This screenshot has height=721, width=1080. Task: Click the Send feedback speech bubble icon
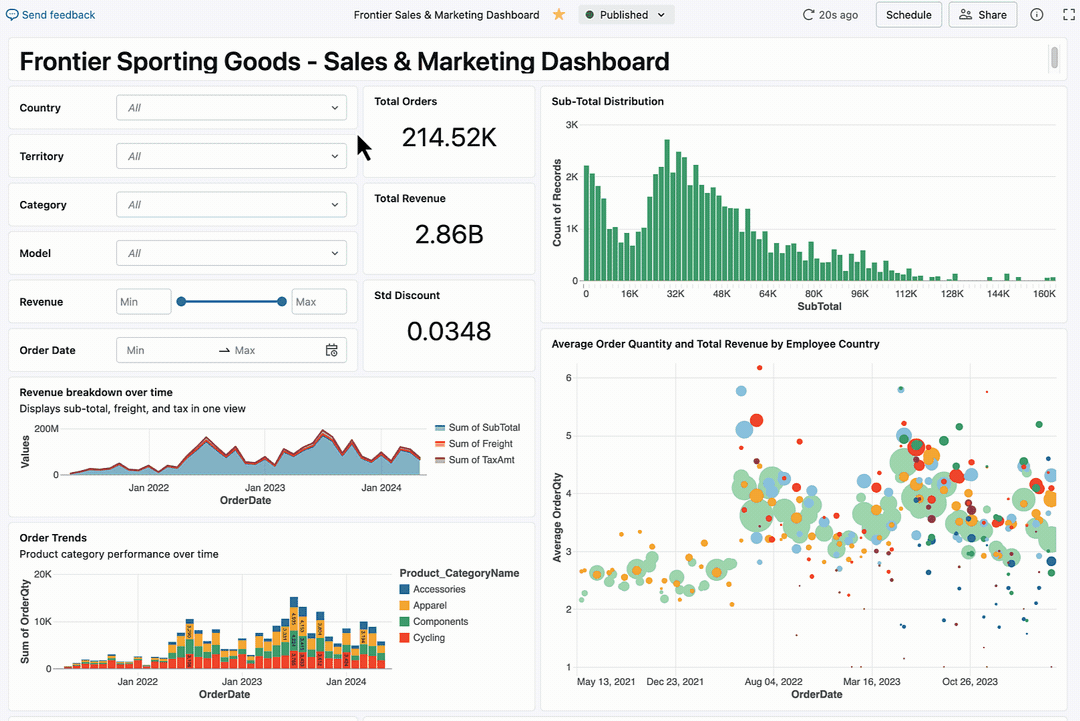pos(12,15)
